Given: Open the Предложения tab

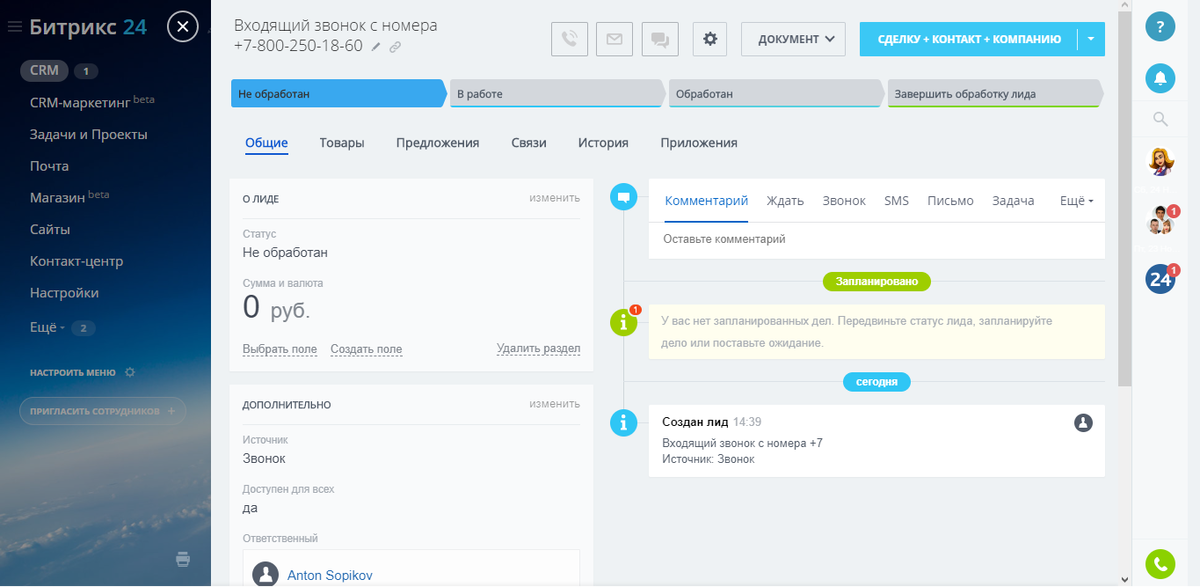Looking at the screenshot, I should pyautogui.click(x=438, y=143).
